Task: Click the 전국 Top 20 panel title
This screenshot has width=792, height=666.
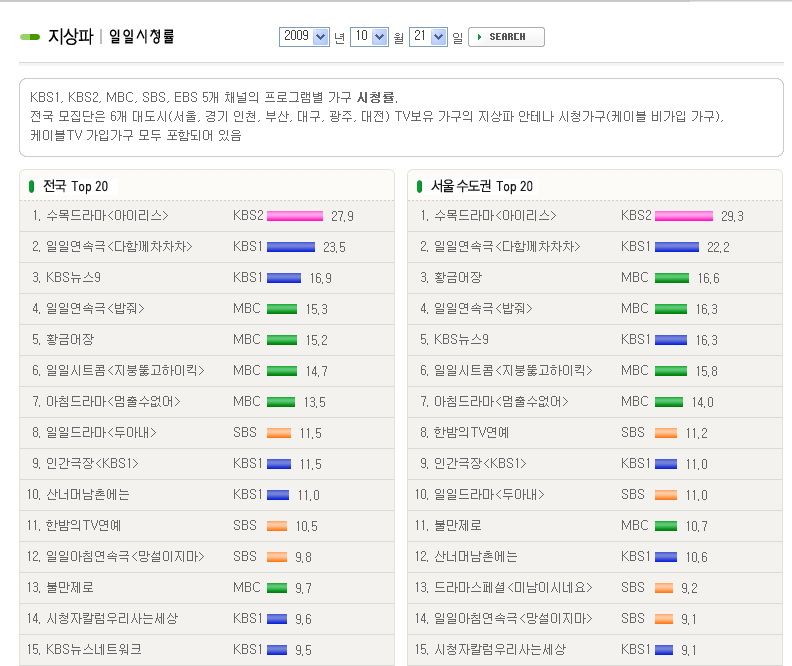Action: coord(75,186)
